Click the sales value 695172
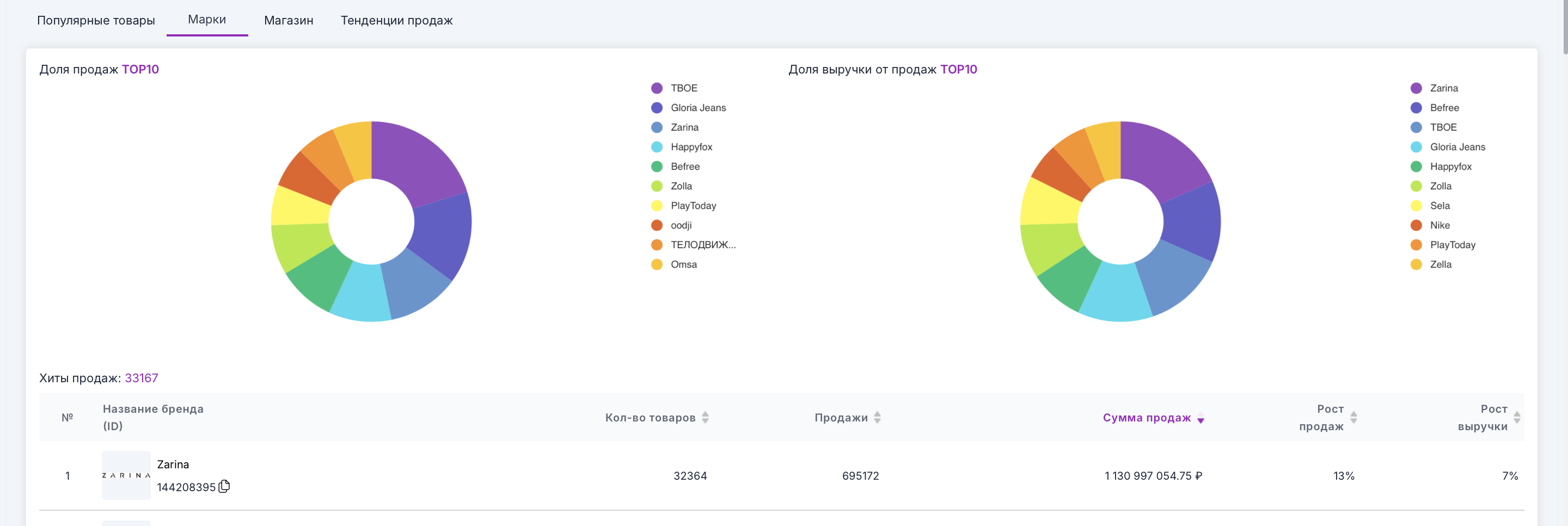 point(860,475)
